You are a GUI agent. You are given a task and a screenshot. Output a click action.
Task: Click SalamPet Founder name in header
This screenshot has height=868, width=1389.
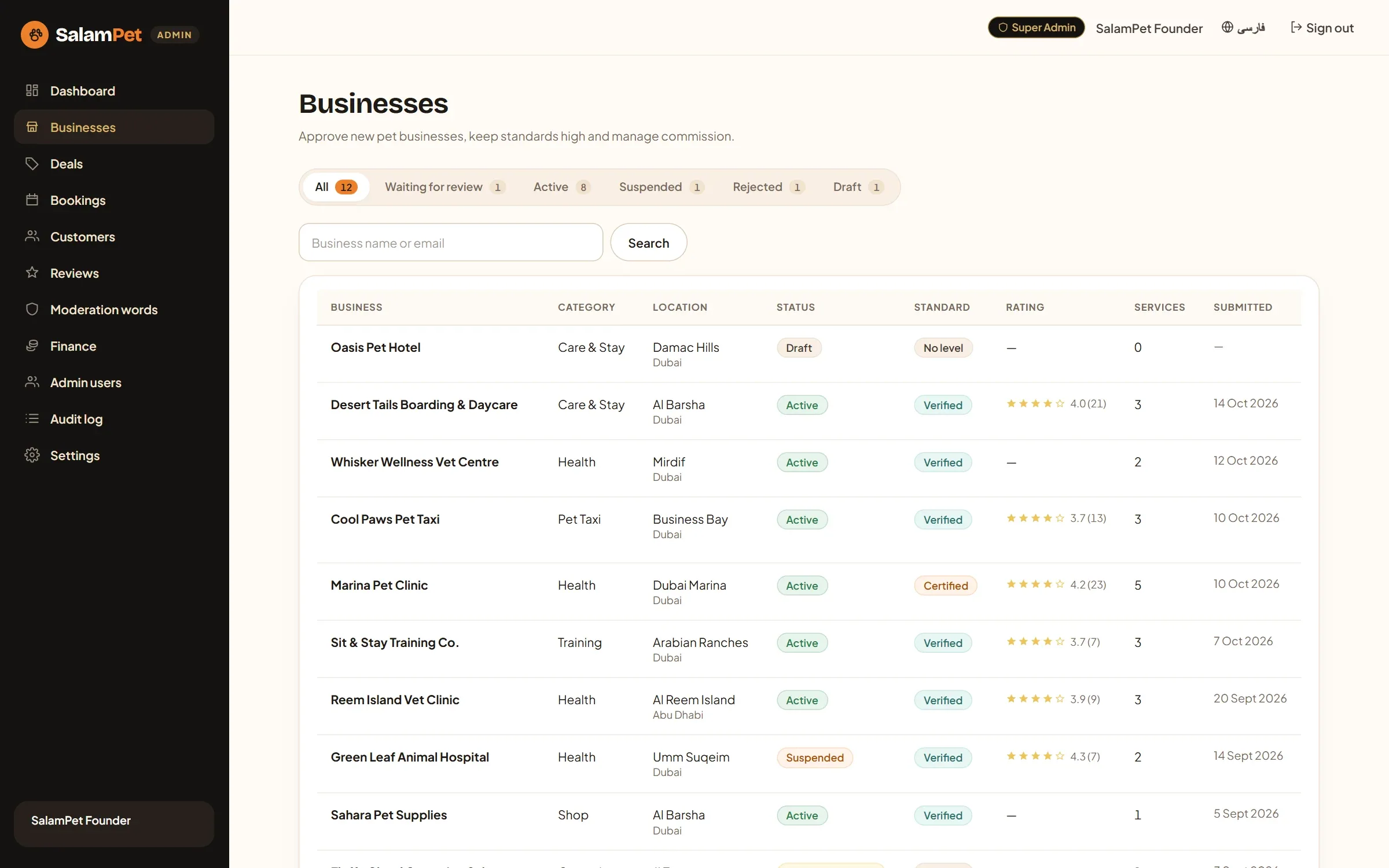[1149, 28]
